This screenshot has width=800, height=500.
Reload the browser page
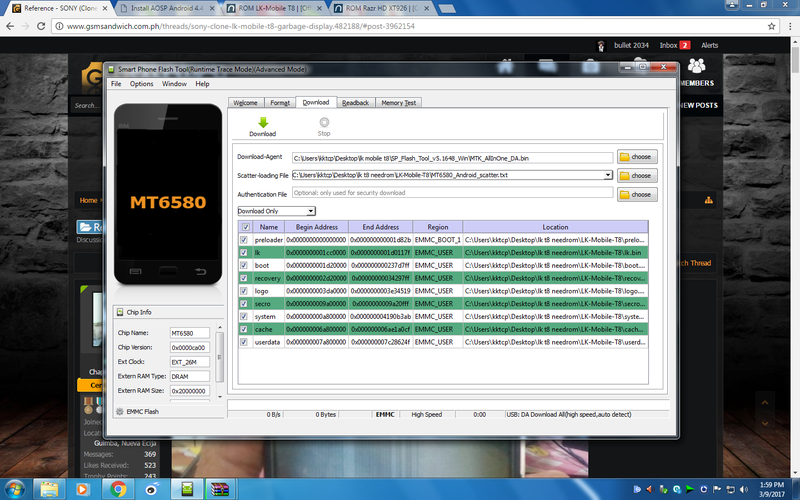point(41,26)
